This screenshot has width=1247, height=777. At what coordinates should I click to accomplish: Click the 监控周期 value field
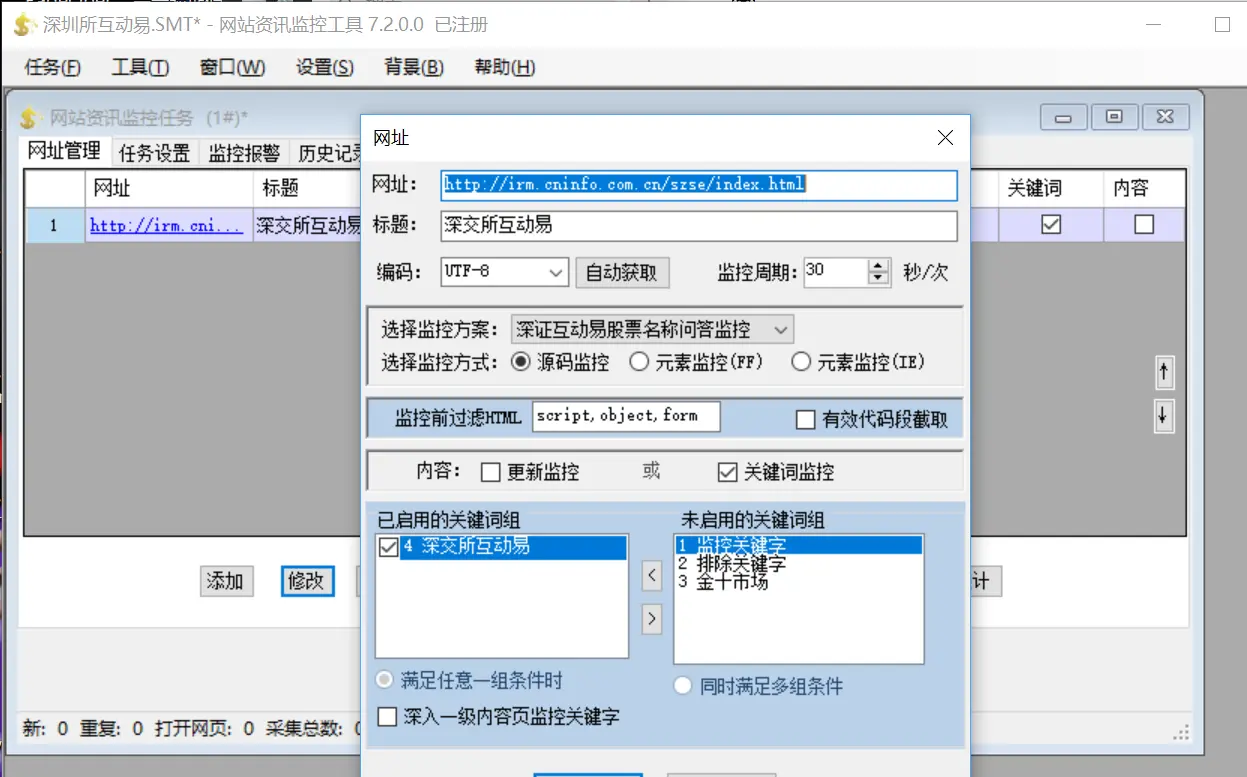(x=836, y=272)
